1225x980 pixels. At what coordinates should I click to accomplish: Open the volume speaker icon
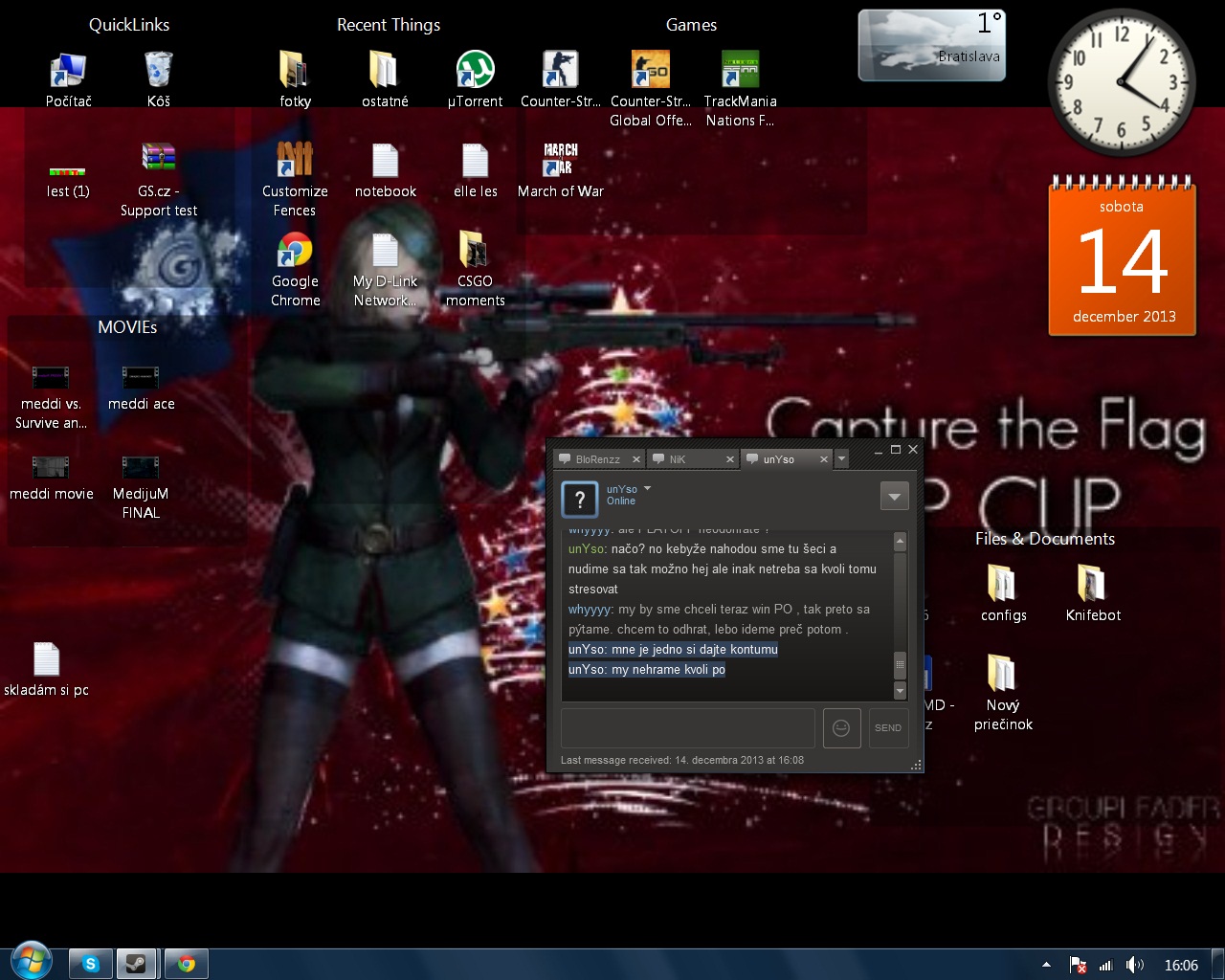(1135, 965)
